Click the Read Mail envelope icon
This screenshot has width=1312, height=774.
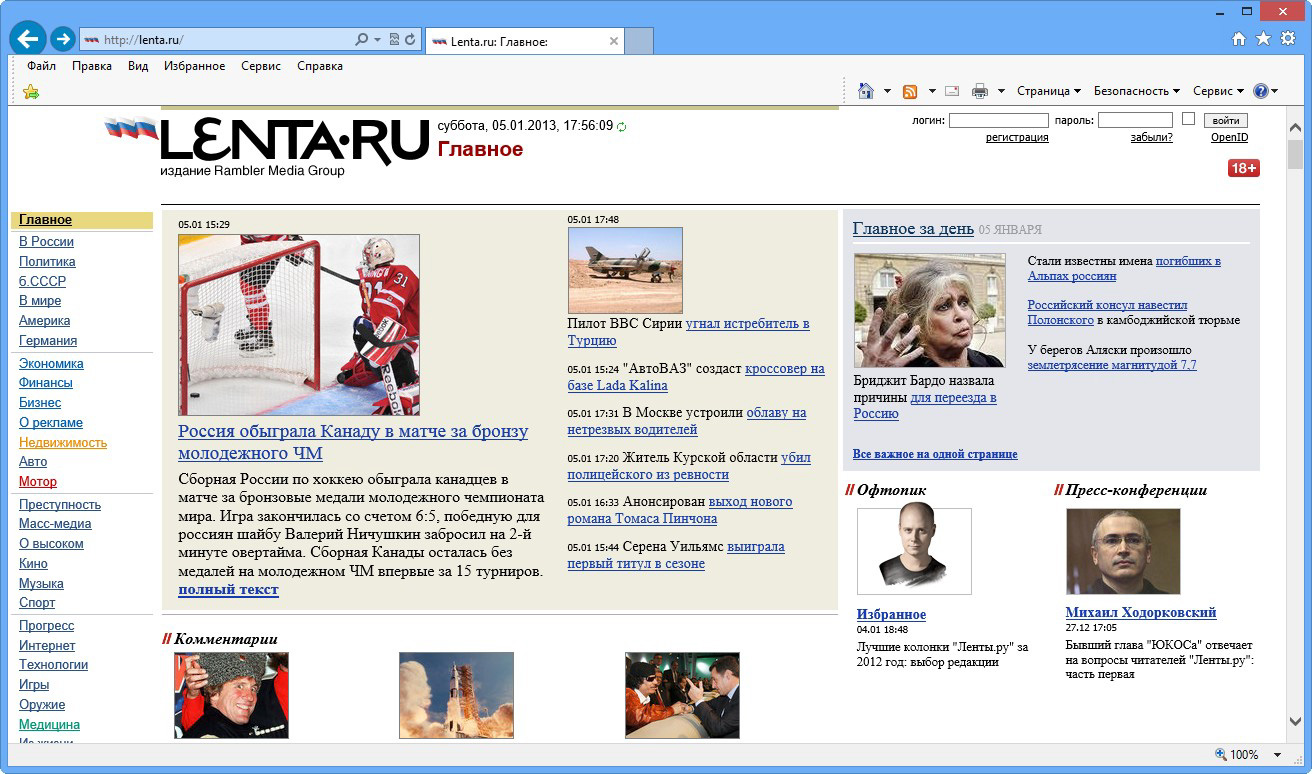coord(952,91)
